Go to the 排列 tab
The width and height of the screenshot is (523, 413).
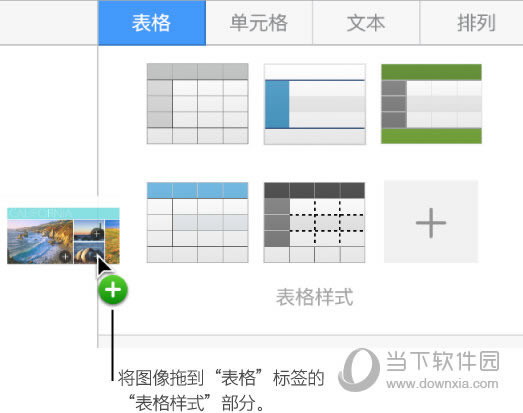tap(471, 23)
